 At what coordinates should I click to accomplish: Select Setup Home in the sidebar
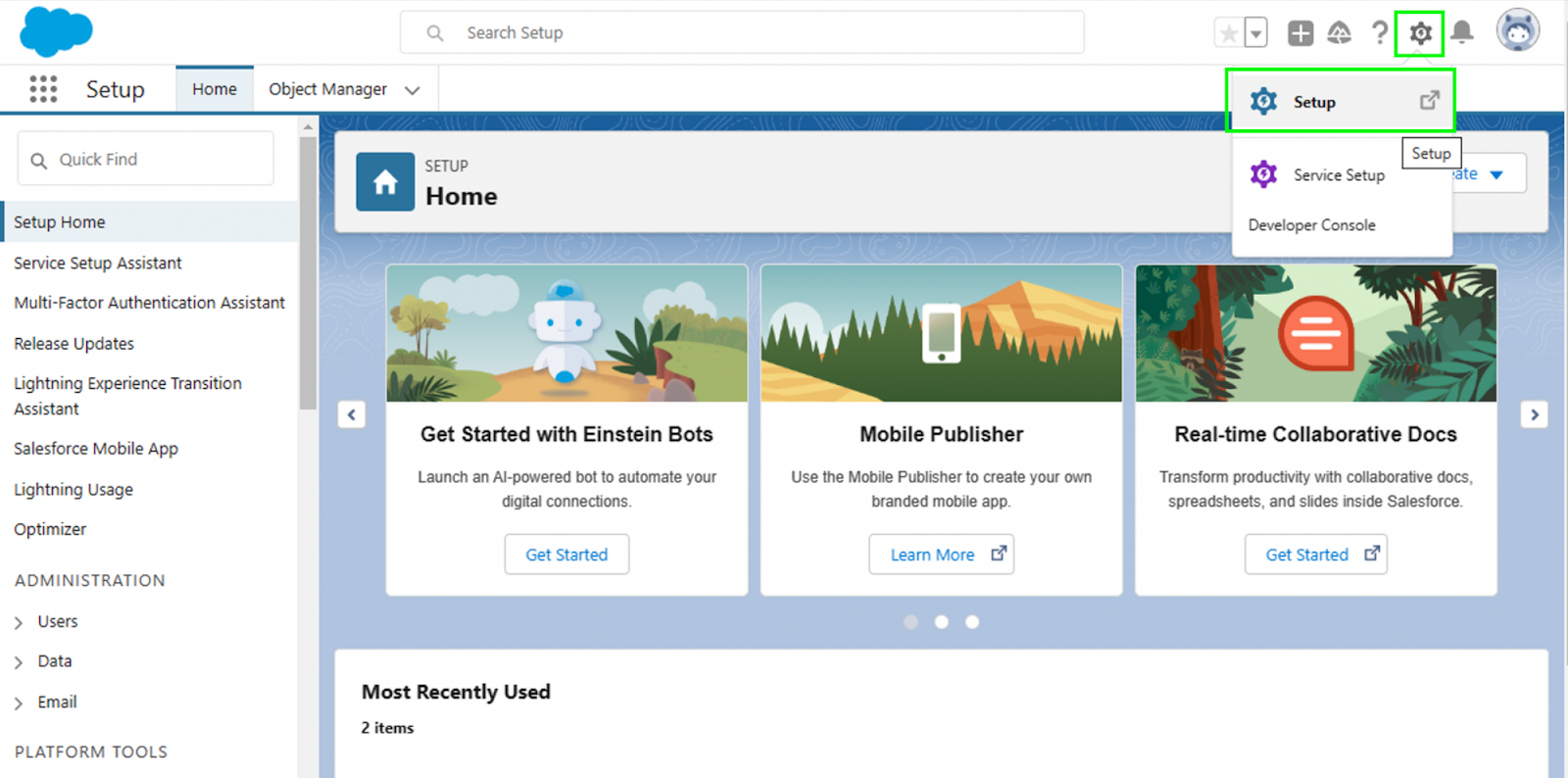150,221
